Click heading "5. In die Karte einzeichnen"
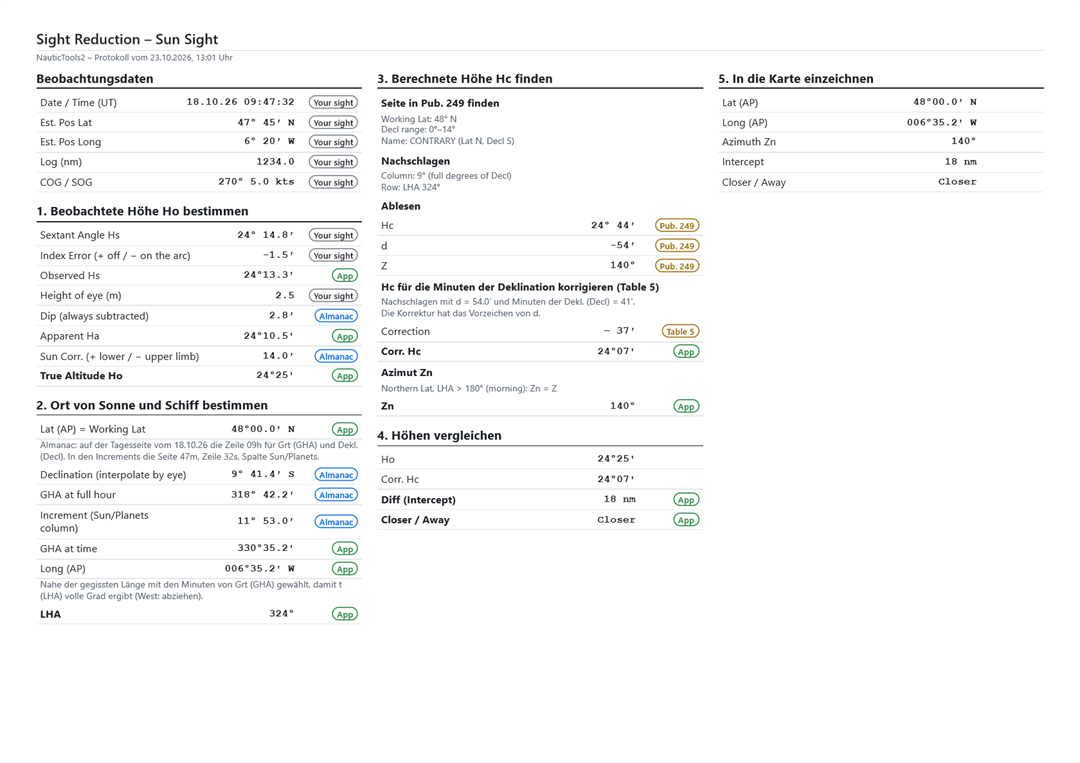 (796, 79)
